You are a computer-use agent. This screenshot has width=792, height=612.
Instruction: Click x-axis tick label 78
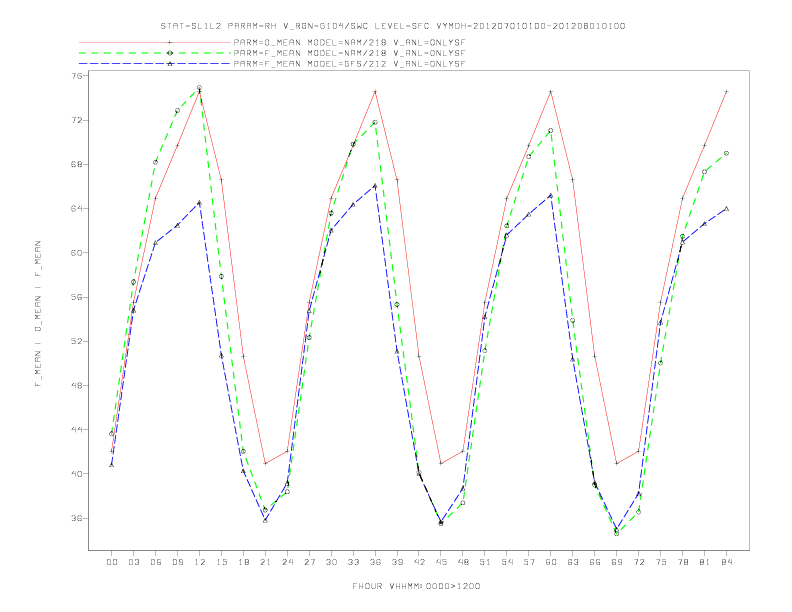pos(683,562)
